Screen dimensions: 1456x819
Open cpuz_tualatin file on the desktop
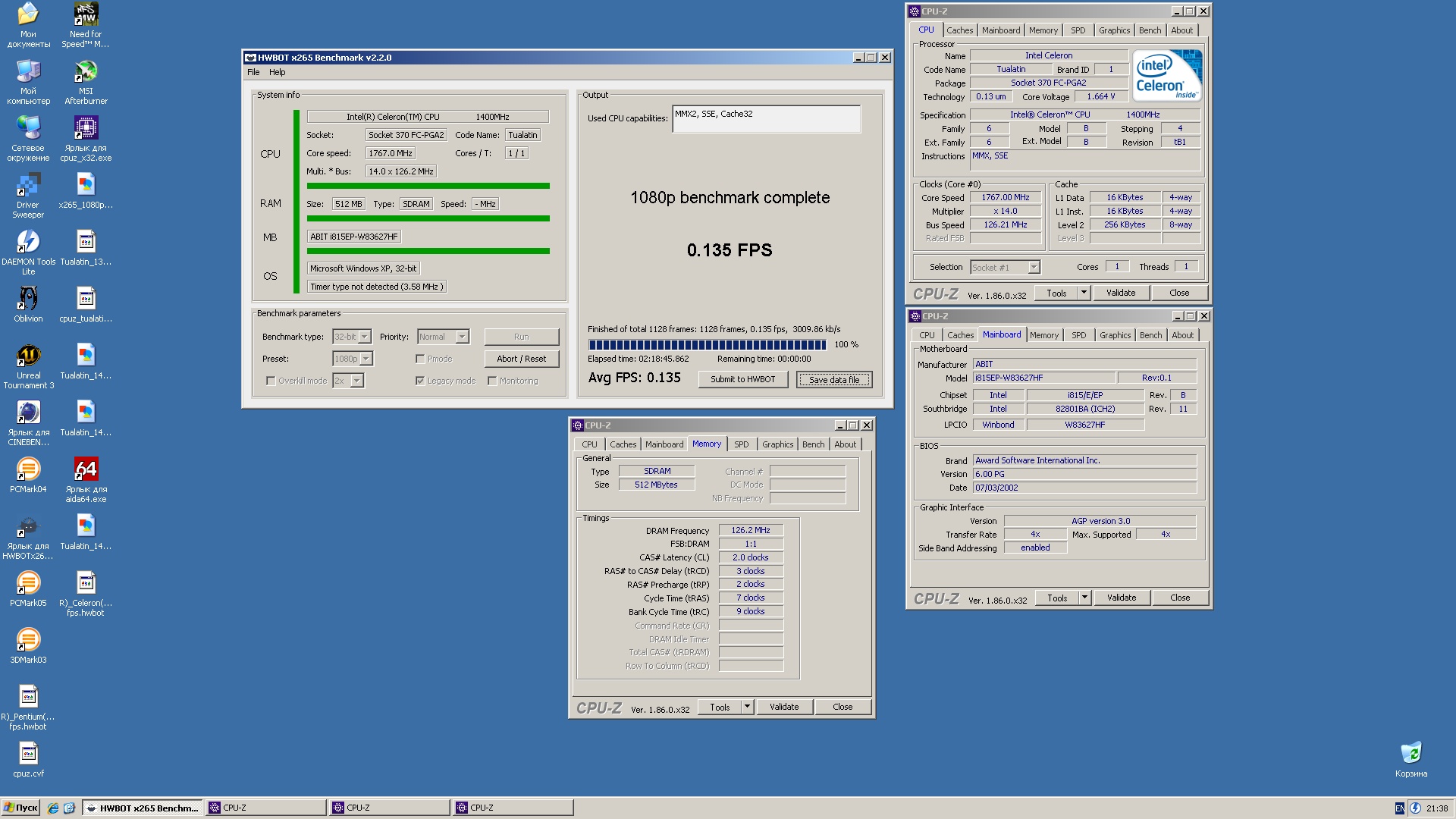(86, 304)
